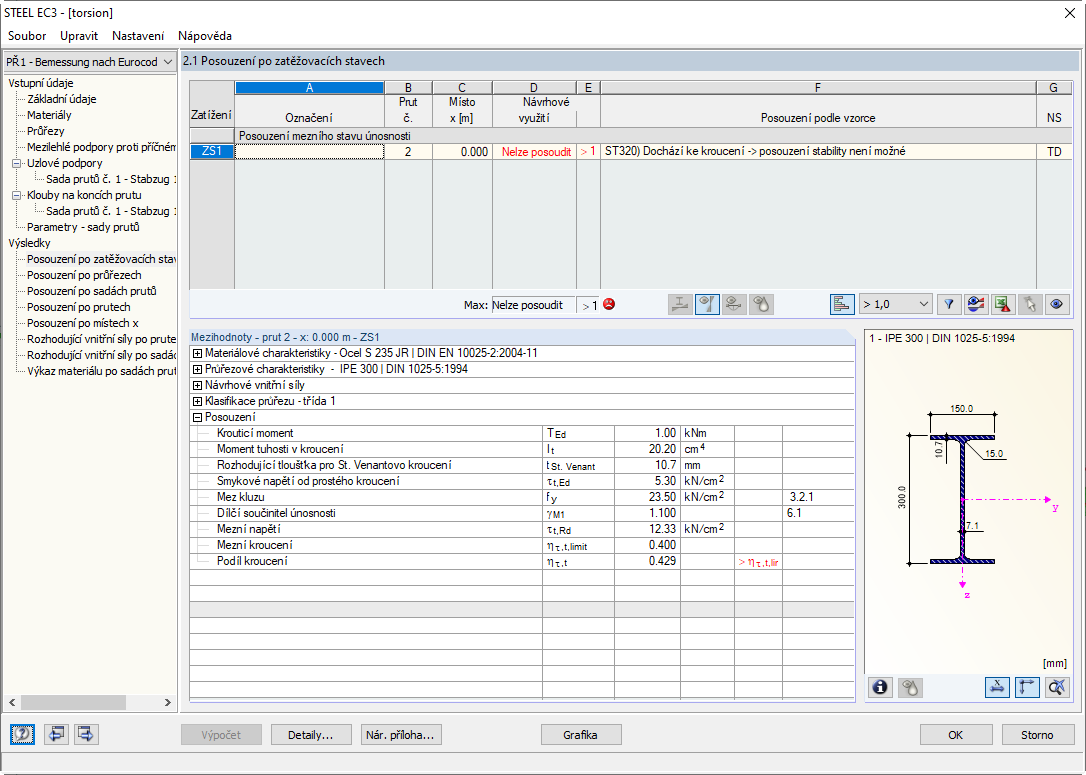Cancel with the Storno button

coord(1037,735)
